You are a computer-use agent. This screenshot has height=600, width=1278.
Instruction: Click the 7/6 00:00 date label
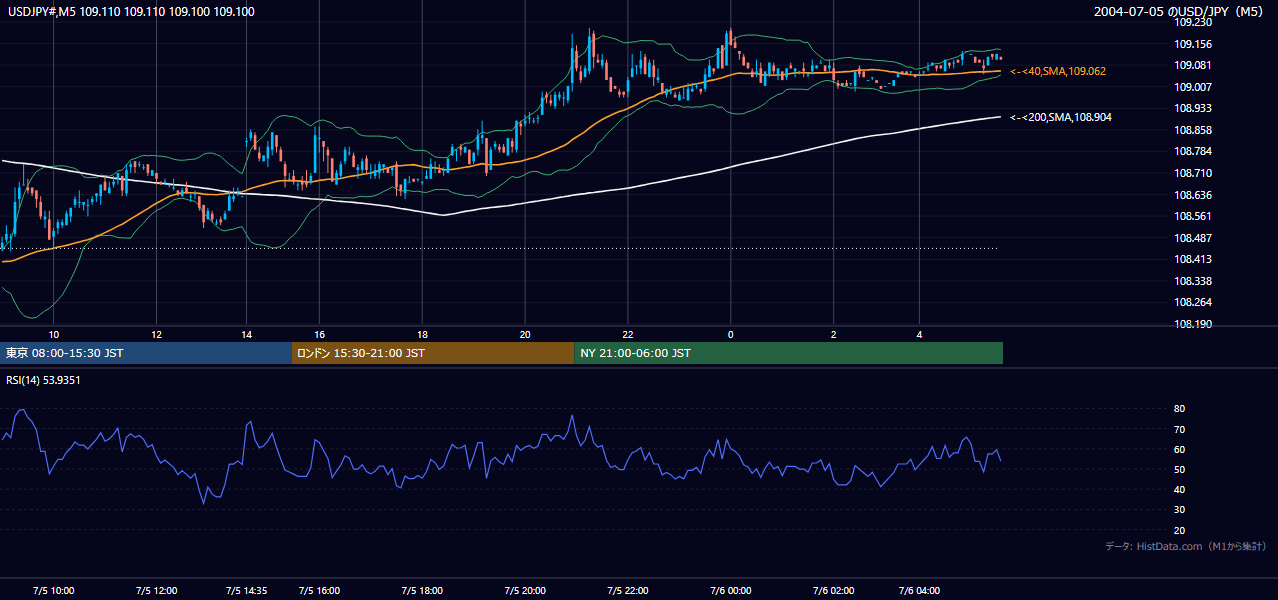tap(730, 590)
